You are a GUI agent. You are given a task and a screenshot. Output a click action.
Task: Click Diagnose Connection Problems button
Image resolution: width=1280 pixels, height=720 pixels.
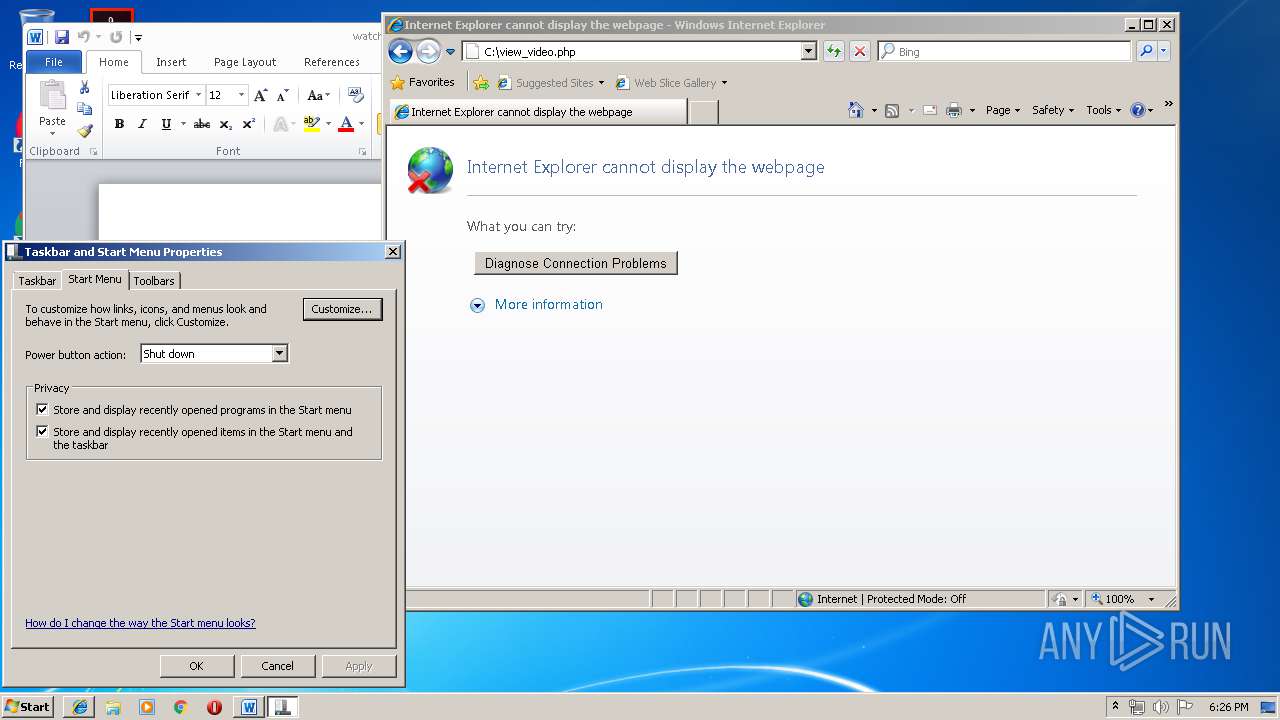576,263
